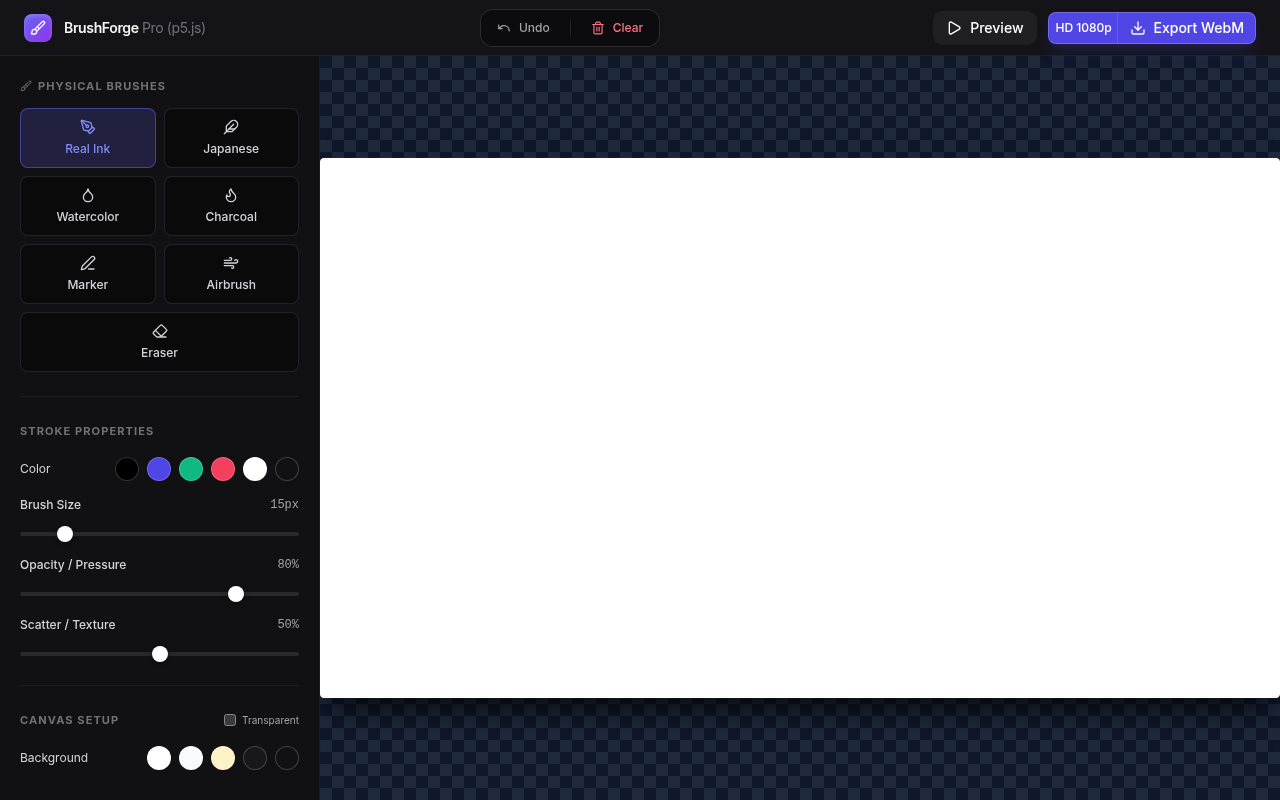Screen dimensions: 1280x800
Task: Clear the entire canvas
Action: (616, 28)
